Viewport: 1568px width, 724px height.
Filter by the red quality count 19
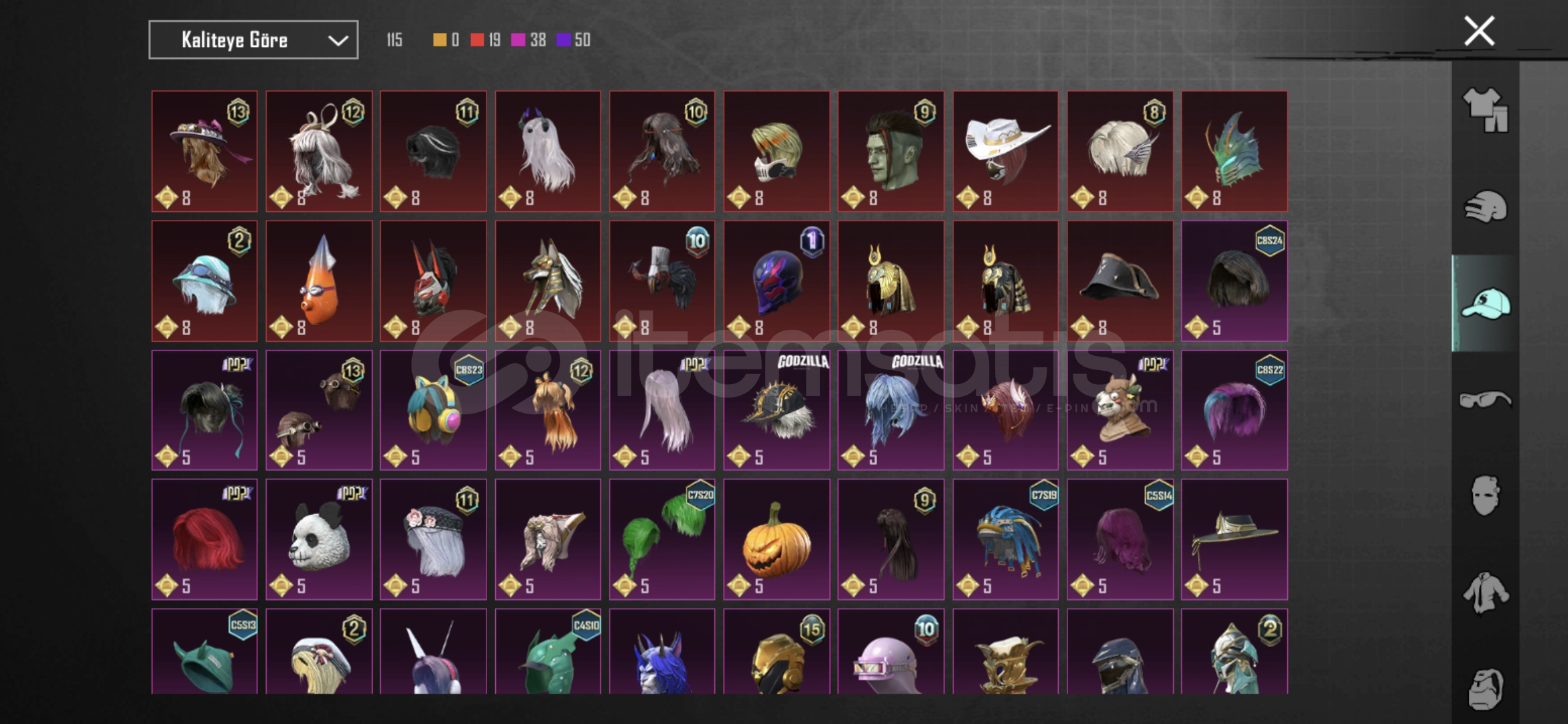pyautogui.click(x=486, y=40)
